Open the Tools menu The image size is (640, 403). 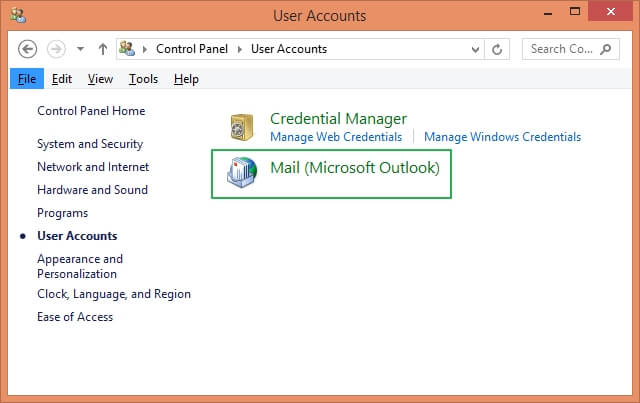143,79
